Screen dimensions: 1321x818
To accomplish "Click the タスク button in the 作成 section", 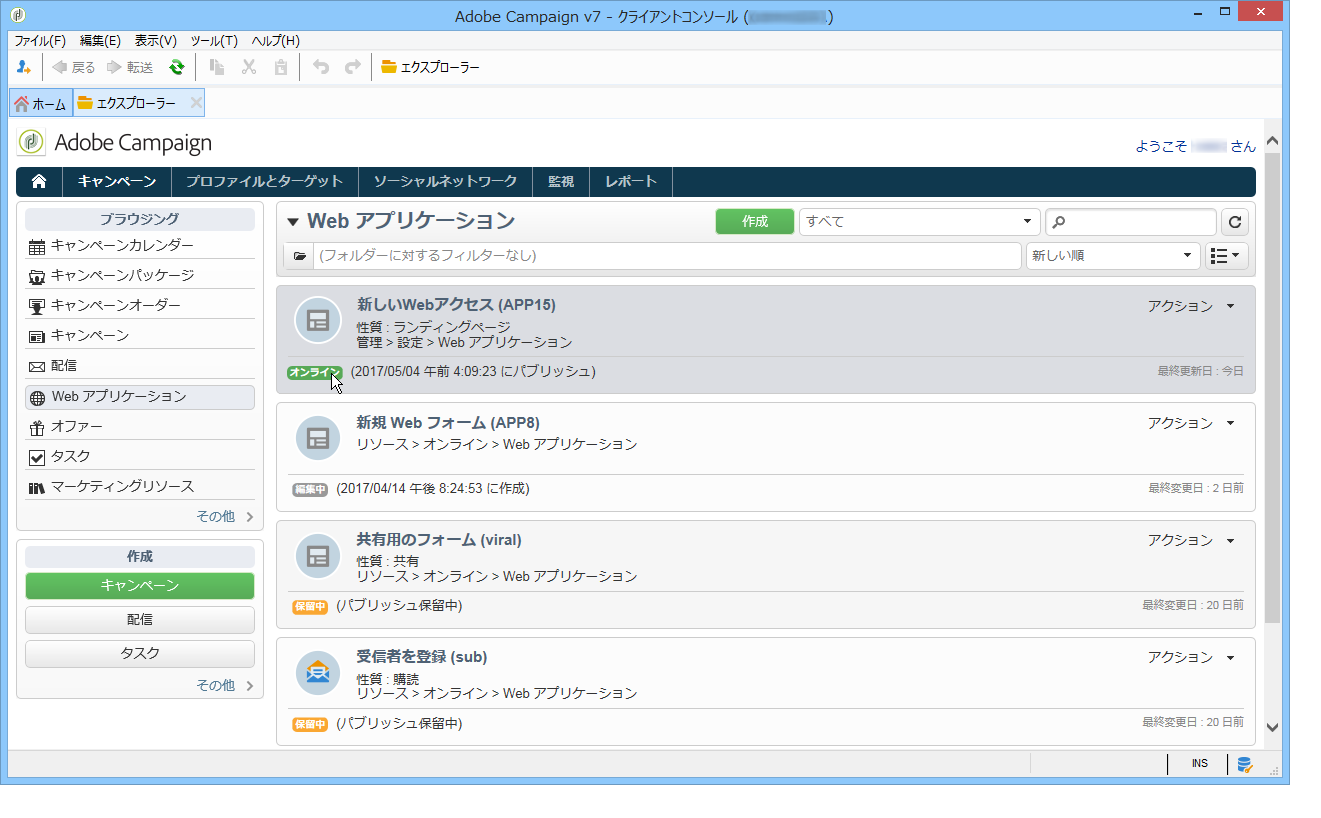I will click(x=140, y=654).
